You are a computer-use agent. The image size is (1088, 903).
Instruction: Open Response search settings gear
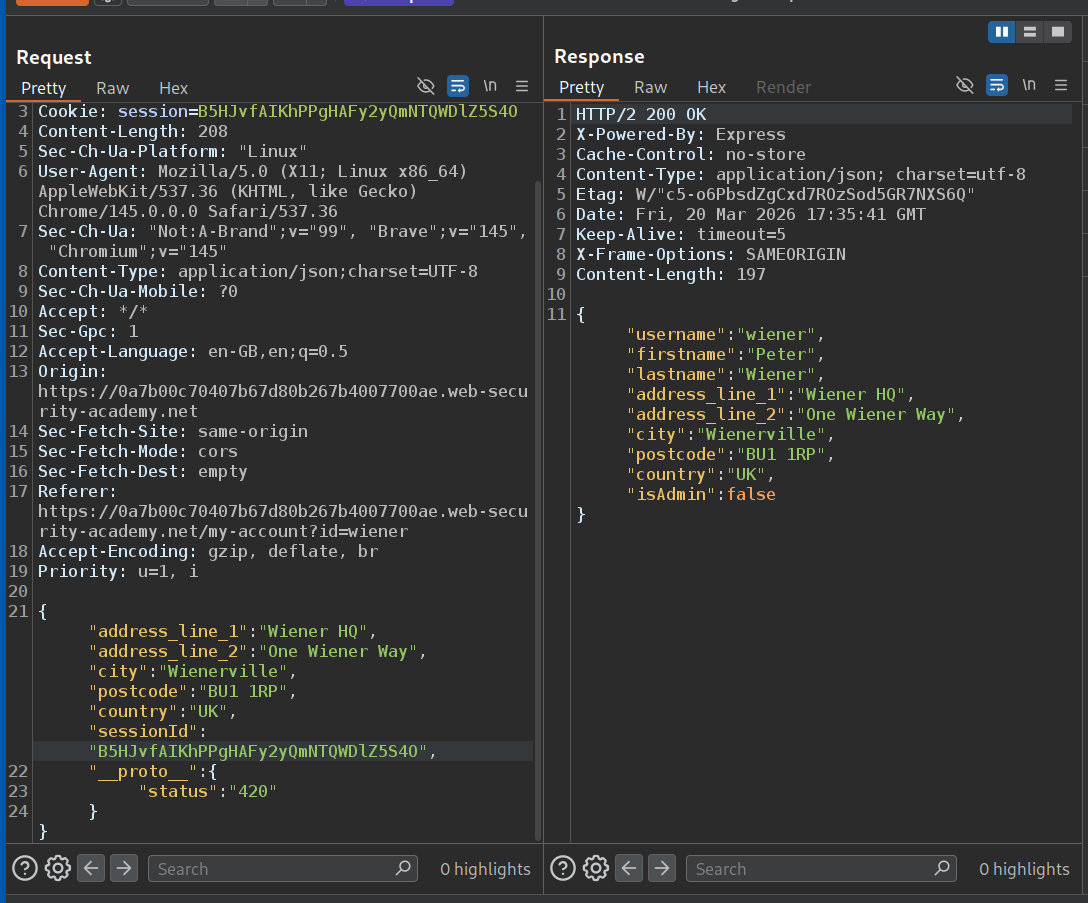[x=596, y=868]
